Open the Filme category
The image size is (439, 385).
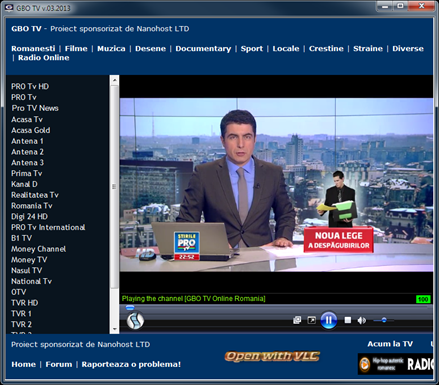[x=76, y=49]
